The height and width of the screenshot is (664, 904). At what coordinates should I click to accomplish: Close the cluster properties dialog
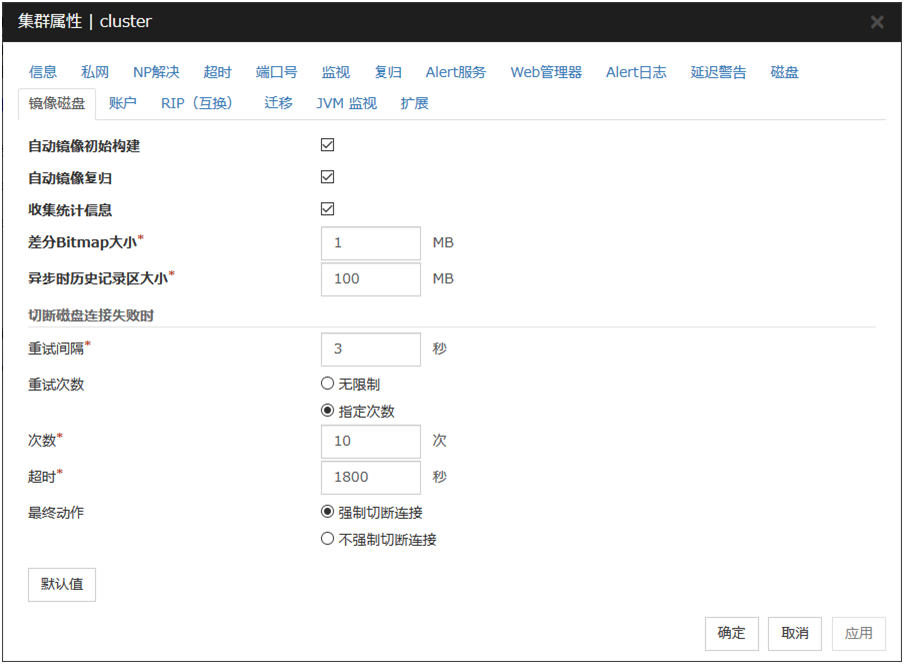point(876,22)
